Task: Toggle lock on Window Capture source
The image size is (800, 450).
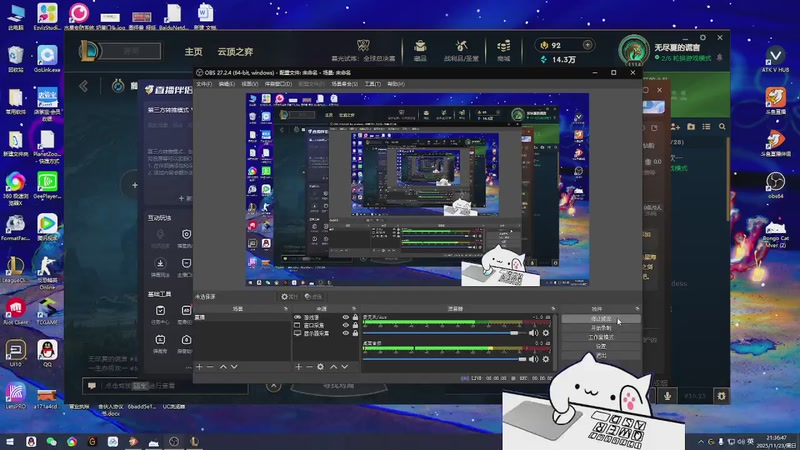Action: [355, 325]
